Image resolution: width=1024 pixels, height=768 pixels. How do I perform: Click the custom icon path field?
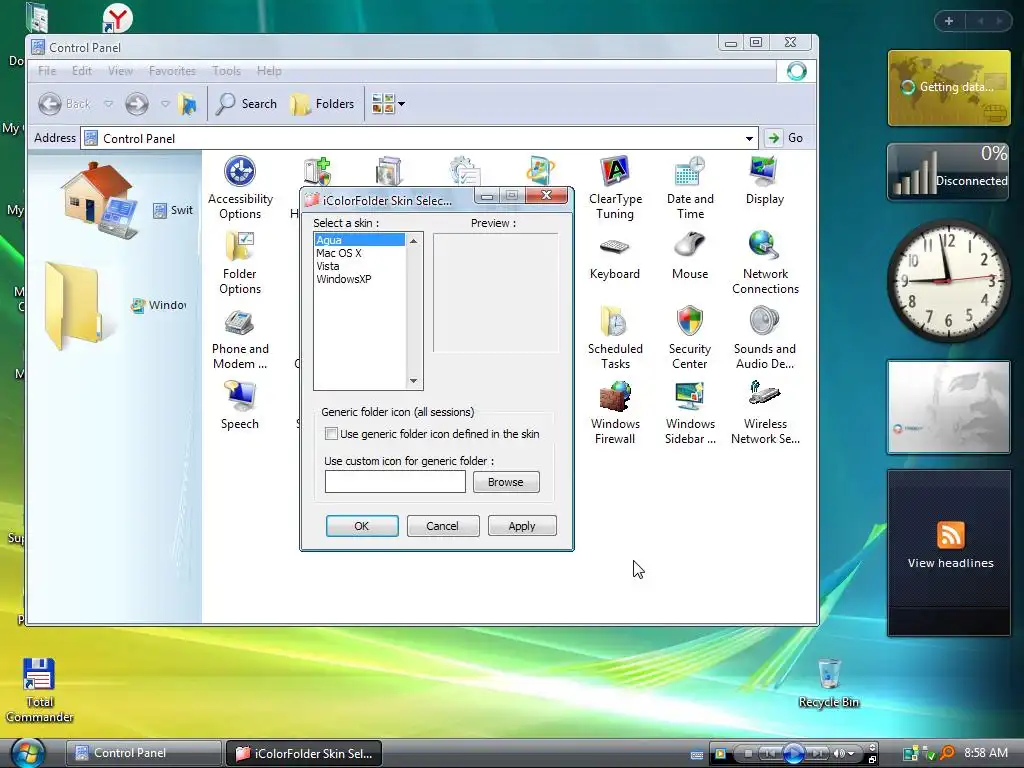pyautogui.click(x=395, y=482)
